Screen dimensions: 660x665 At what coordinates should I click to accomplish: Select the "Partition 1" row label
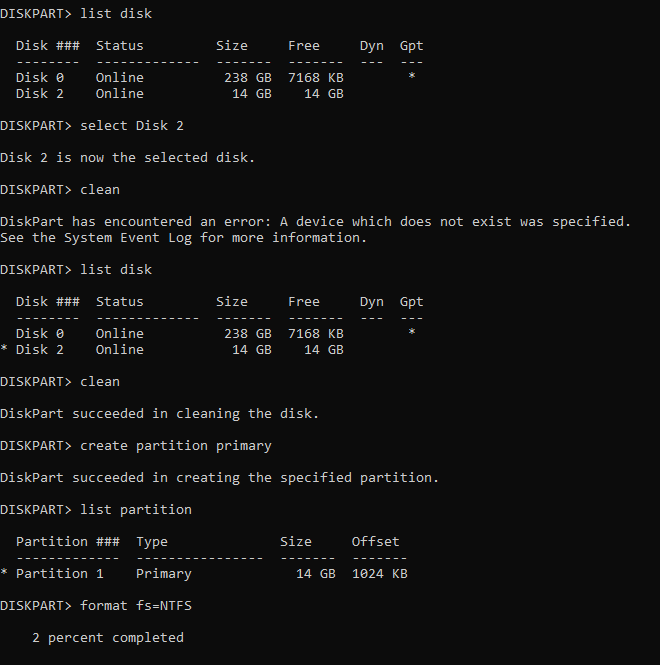tap(60, 573)
